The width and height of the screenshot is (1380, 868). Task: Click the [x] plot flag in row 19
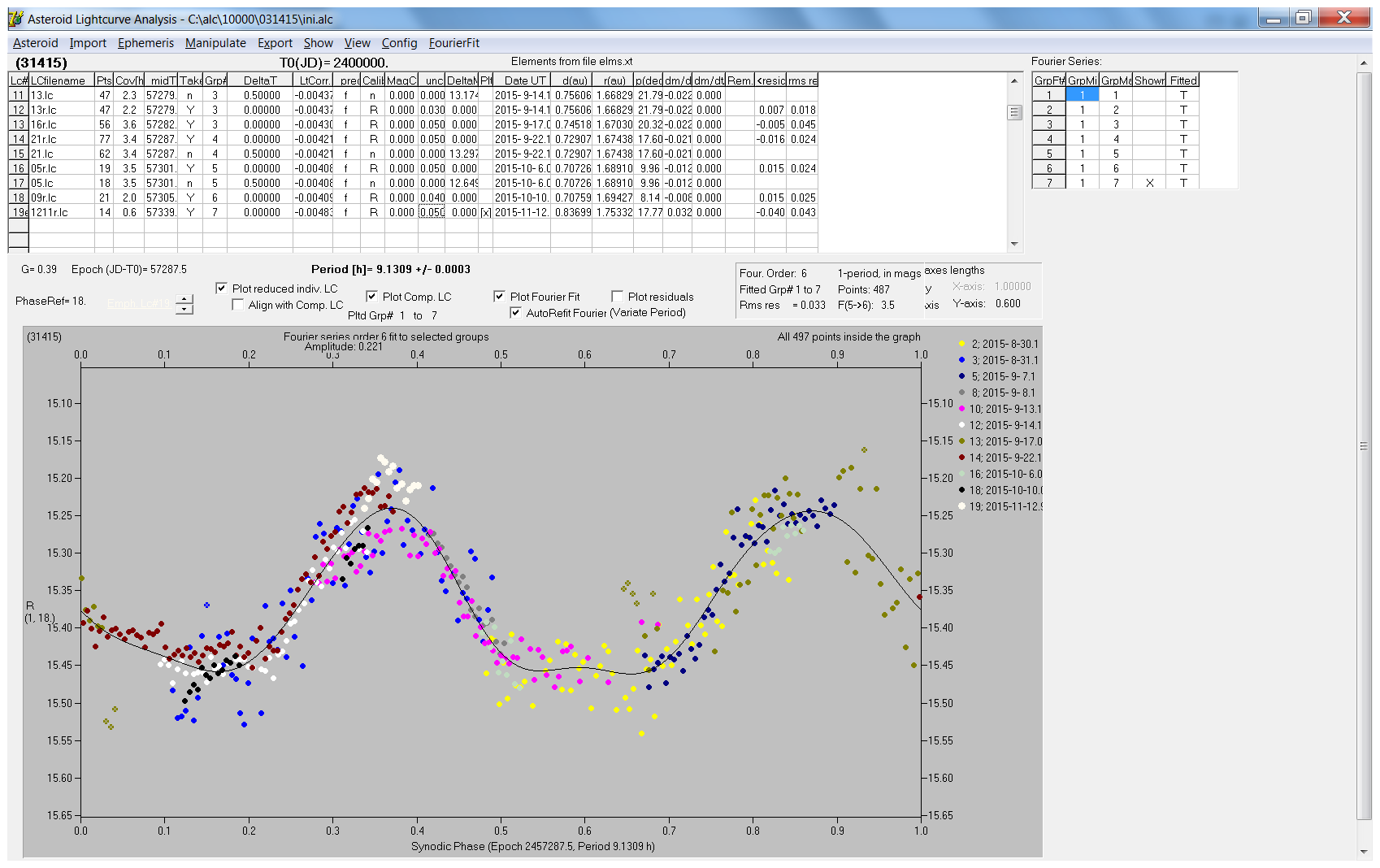coord(486,212)
